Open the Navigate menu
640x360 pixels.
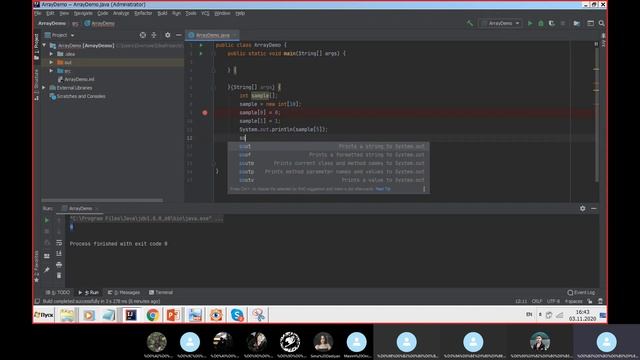(83, 13)
